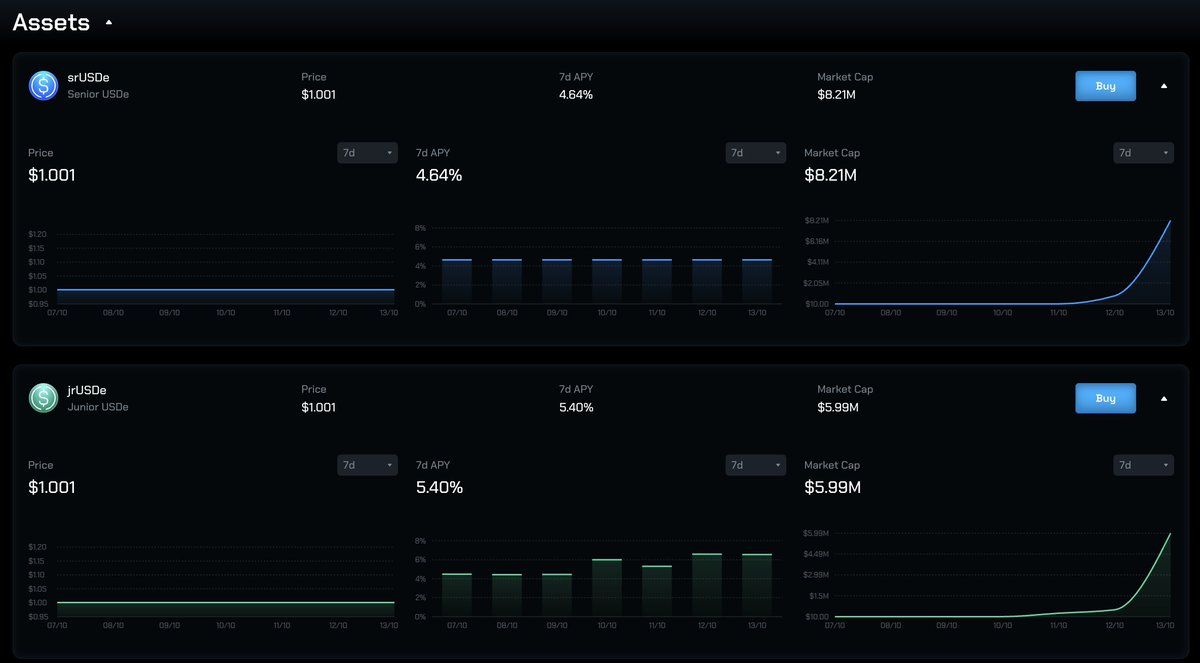Image resolution: width=1200 pixels, height=663 pixels.
Task: Open jrUSDe 7d APY range dropdown
Action: 755,465
